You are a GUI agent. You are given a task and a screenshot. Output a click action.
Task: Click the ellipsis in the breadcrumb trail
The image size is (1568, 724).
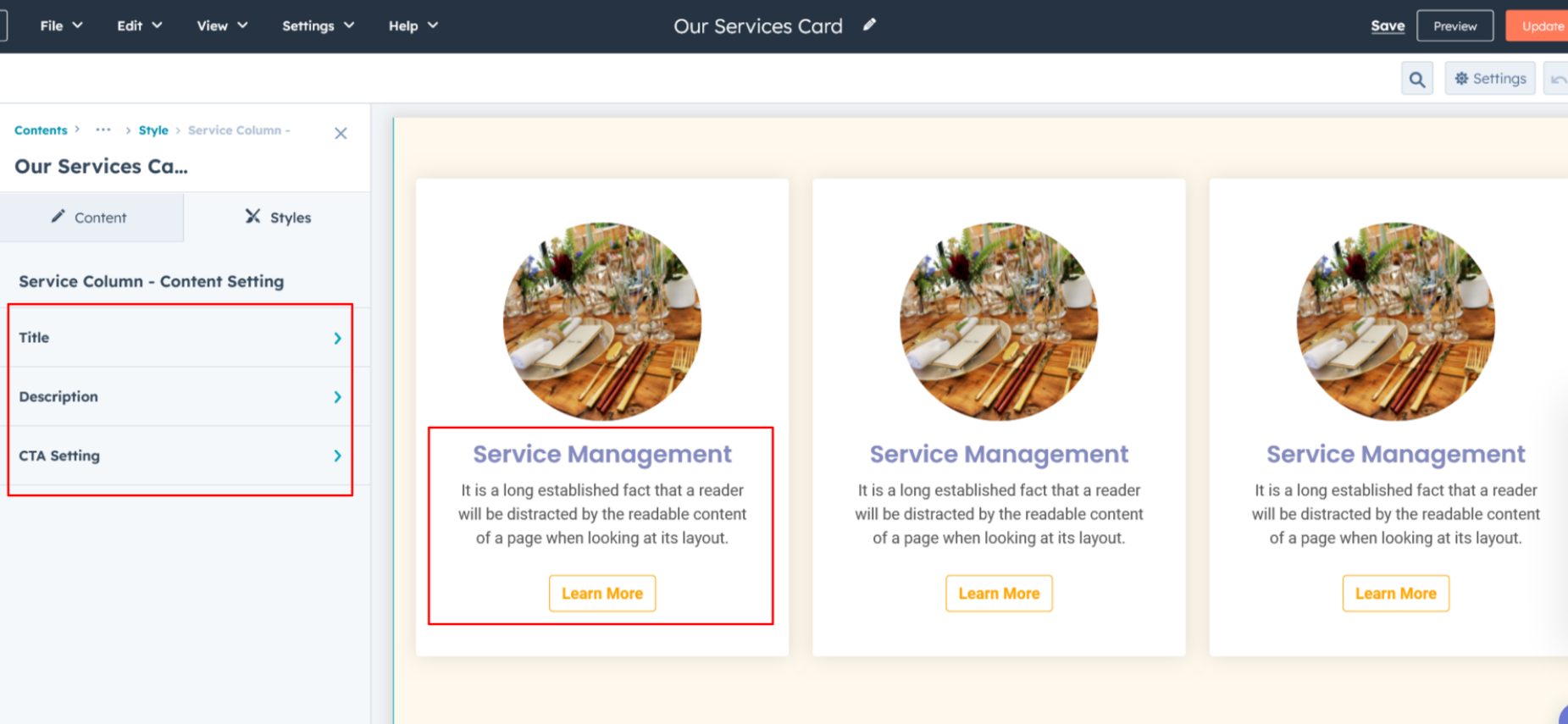pos(103,130)
